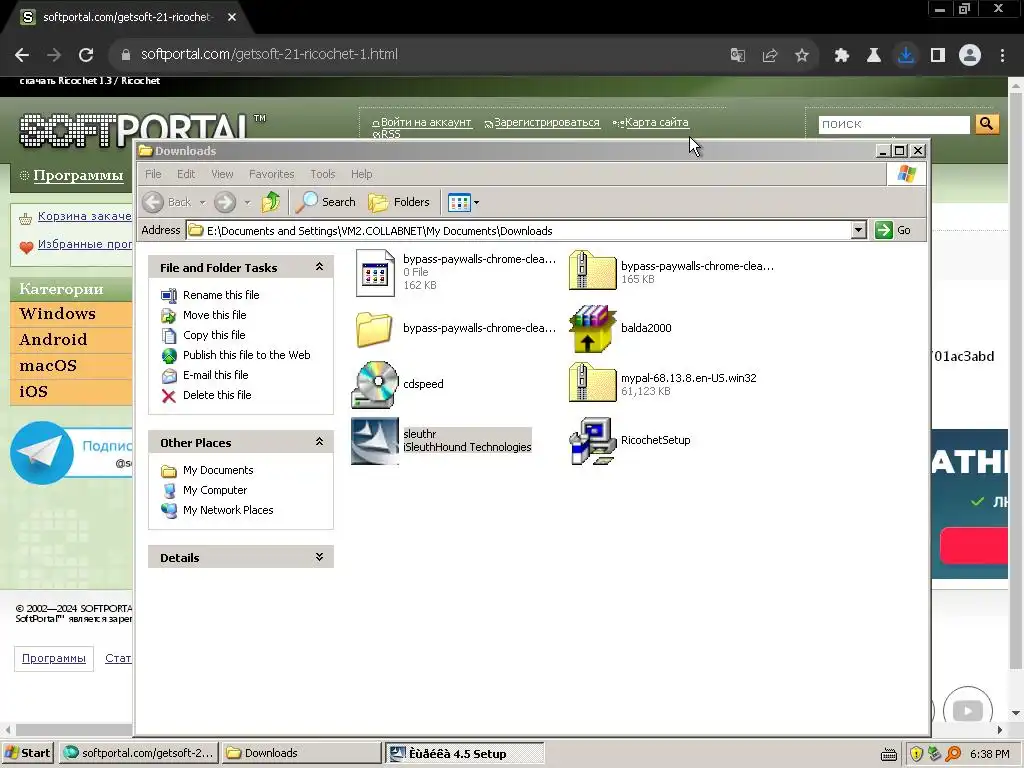
Task: Expand the Address bar dropdown list
Action: 859,230
